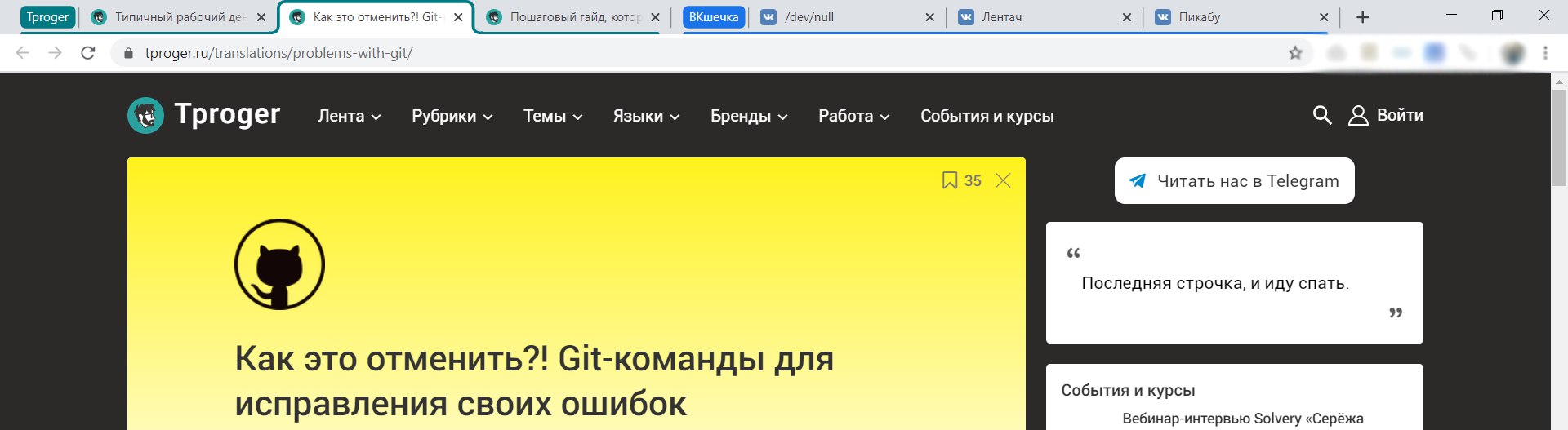Open a new browser tab
Viewport: 1568px width, 430px height.
[1362, 17]
